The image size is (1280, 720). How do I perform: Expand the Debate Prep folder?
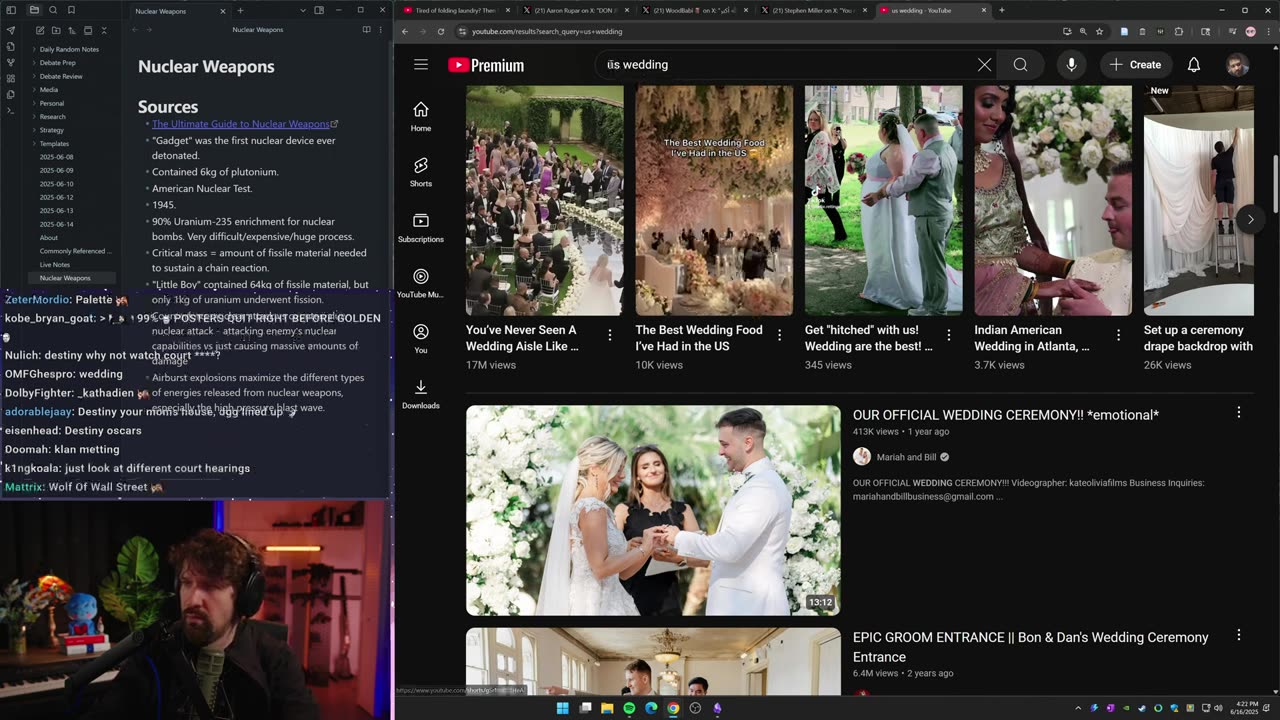tap(57, 63)
